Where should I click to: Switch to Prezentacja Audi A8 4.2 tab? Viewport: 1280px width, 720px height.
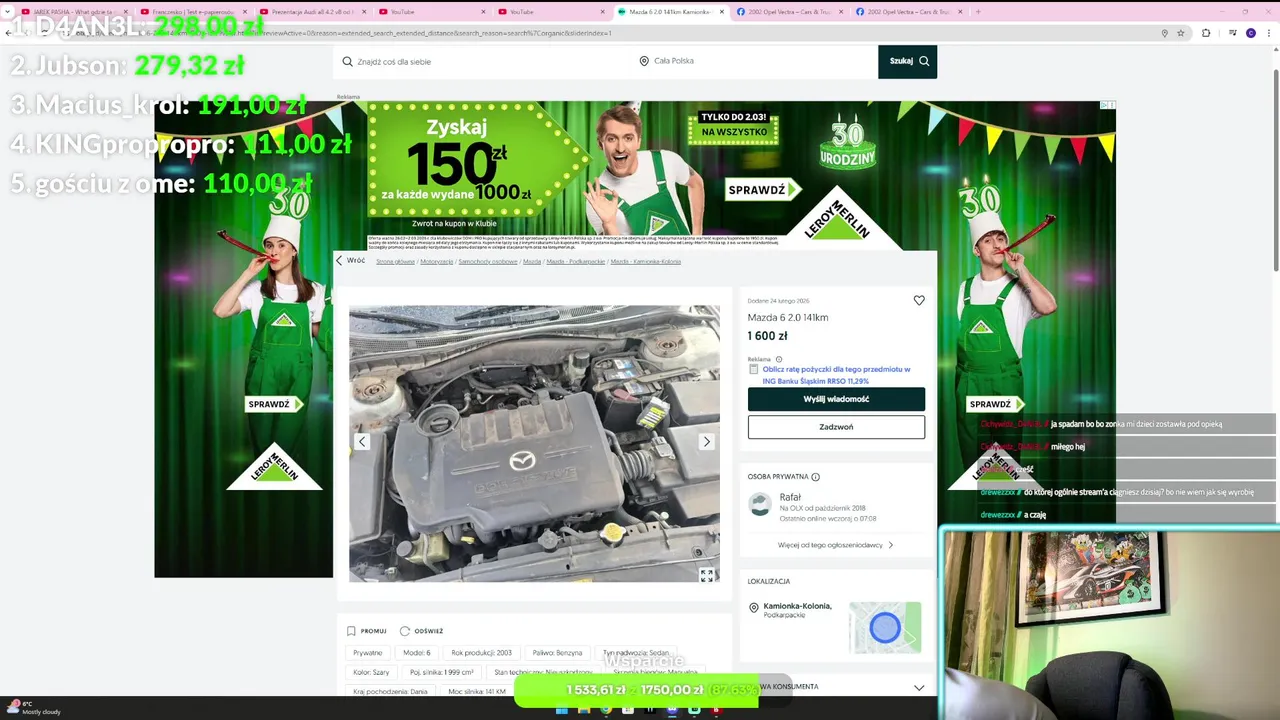pyautogui.click(x=312, y=12)
